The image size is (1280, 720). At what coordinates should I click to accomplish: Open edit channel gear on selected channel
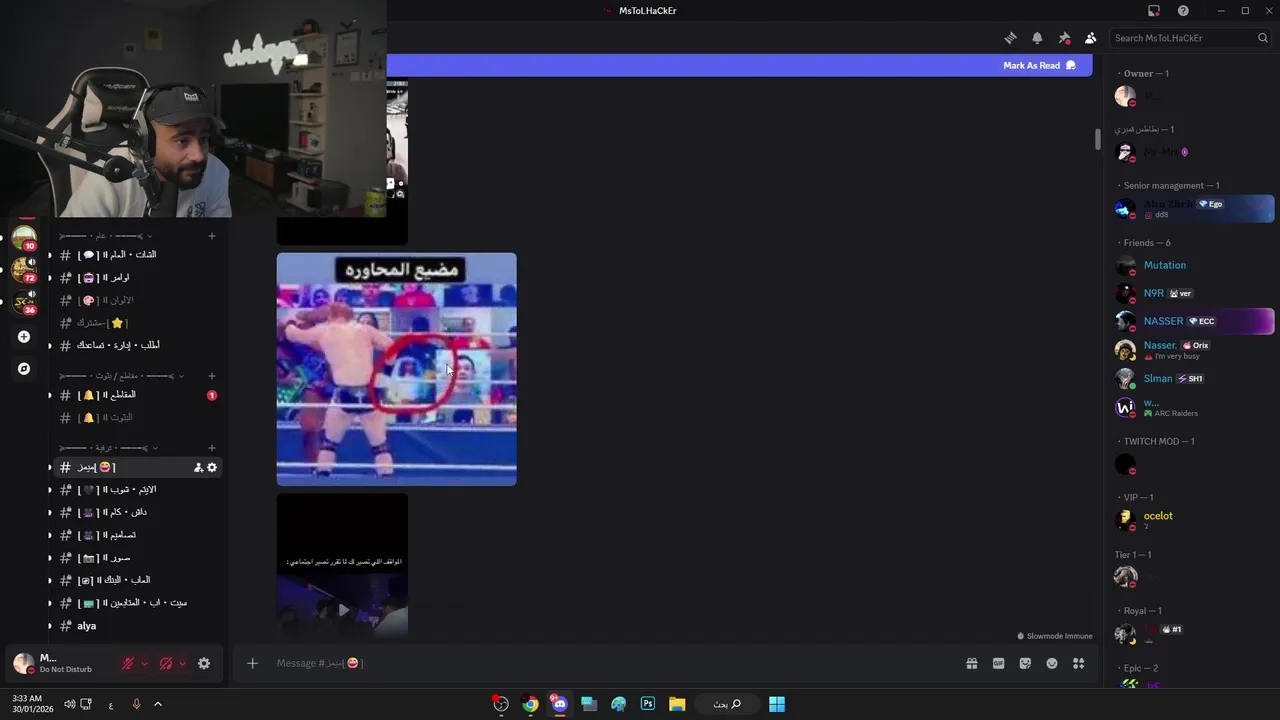click(x=212, y=467)
